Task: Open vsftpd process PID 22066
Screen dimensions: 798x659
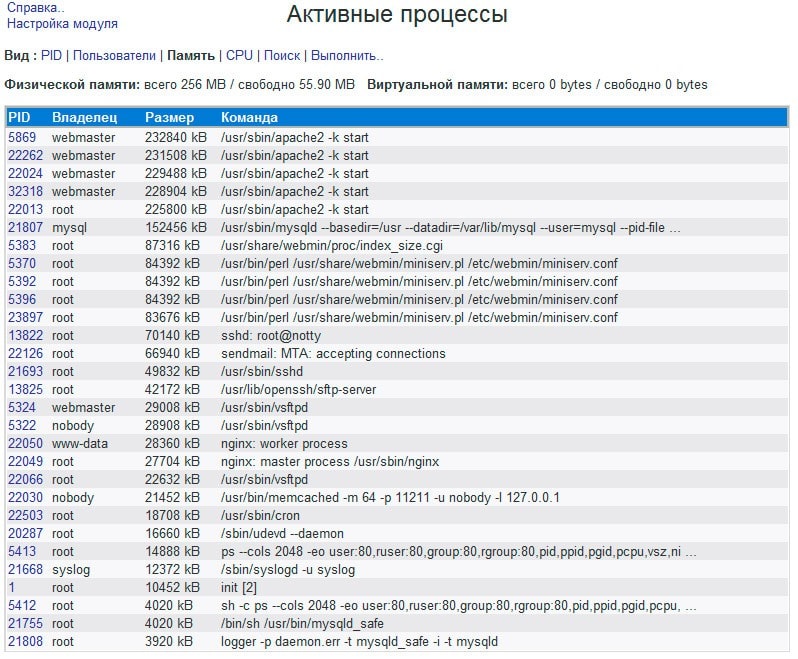Action: point(25,479)
